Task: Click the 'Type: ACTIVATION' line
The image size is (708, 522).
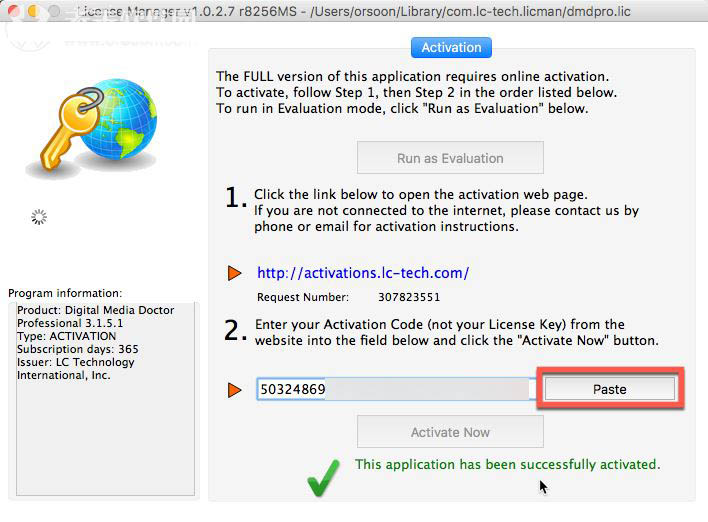Action: (x=66, y=336)
